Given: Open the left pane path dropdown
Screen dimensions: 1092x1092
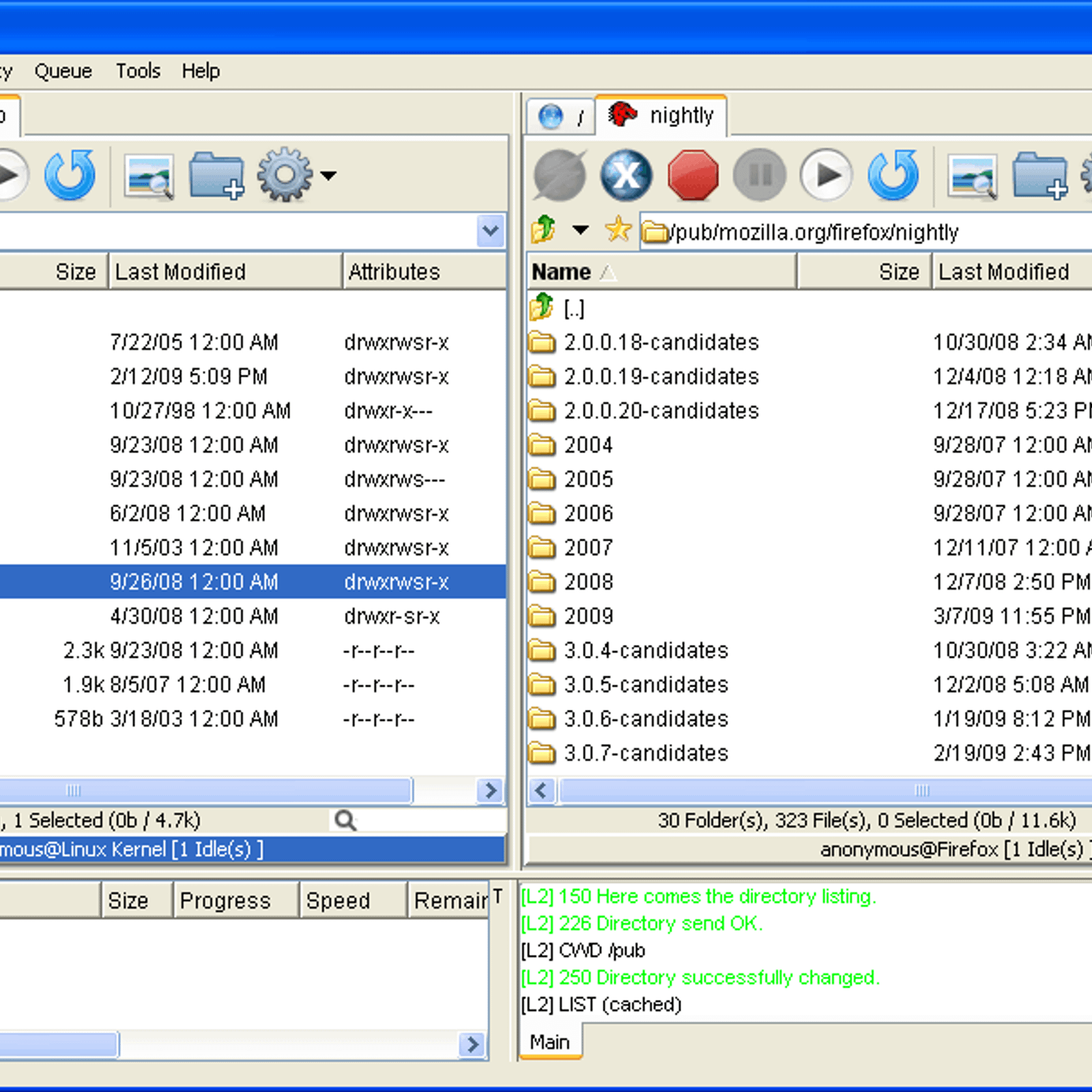Looking at the screenshot, I should (x=491, y=231).
